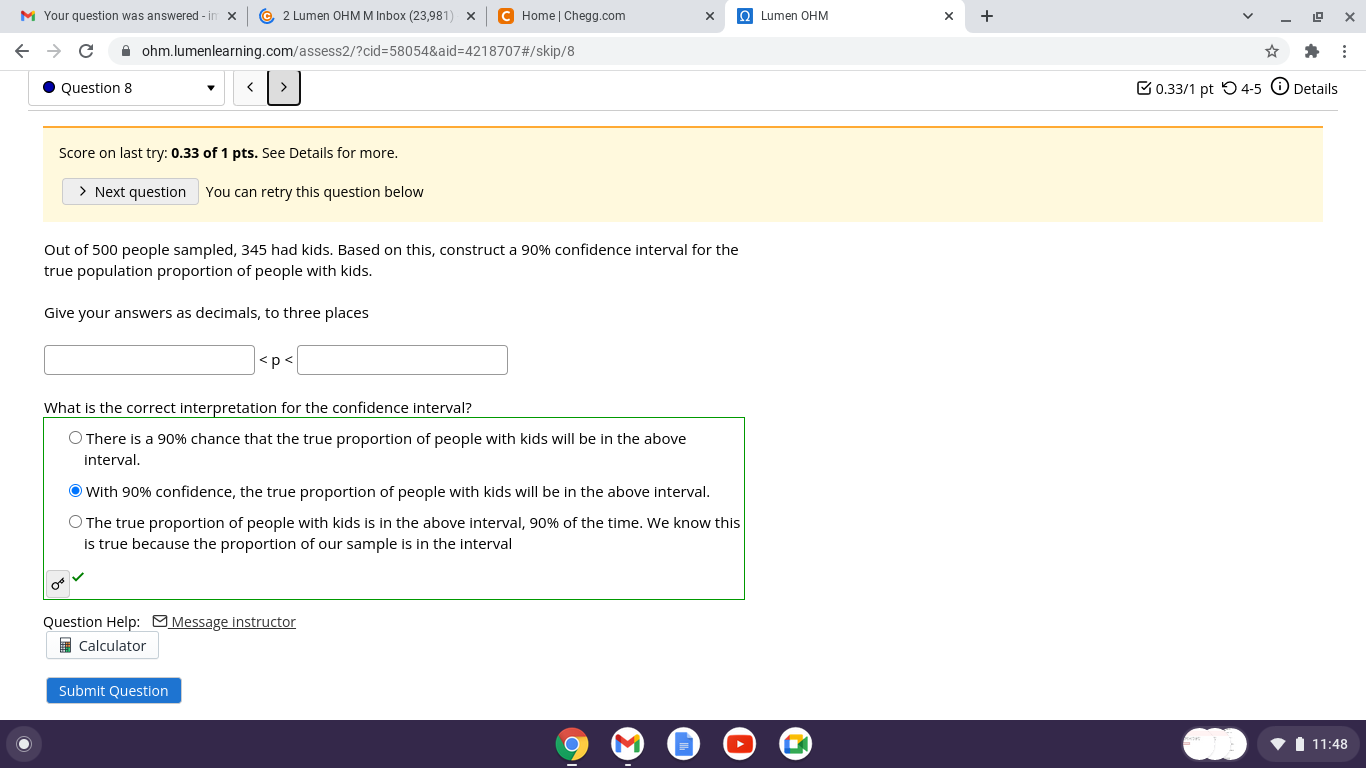Select the 'With 90% confidence' interpretation
Viewport: 1366px width, 768px height.
[75, 490]
